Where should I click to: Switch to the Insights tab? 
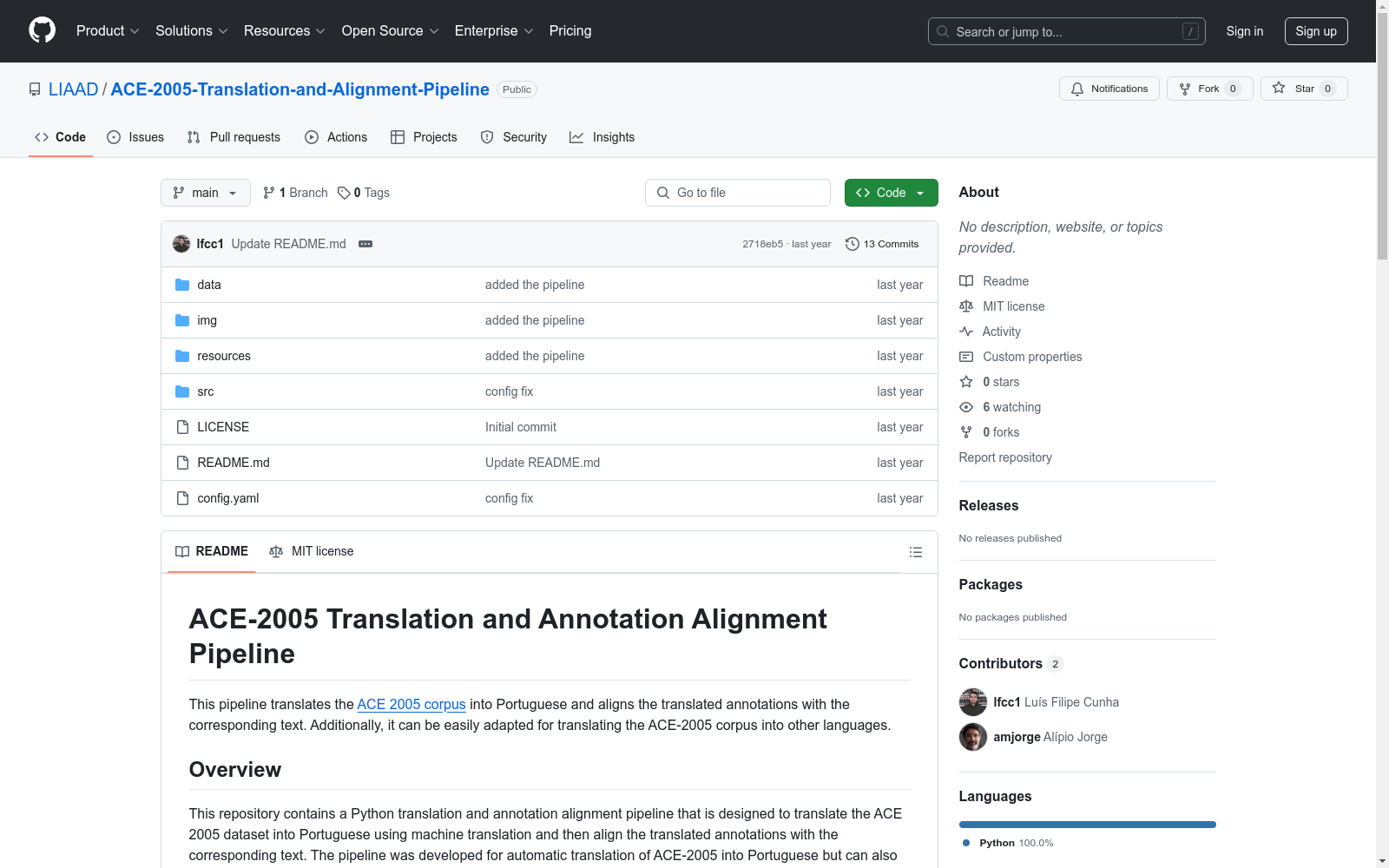click(602, 137)
